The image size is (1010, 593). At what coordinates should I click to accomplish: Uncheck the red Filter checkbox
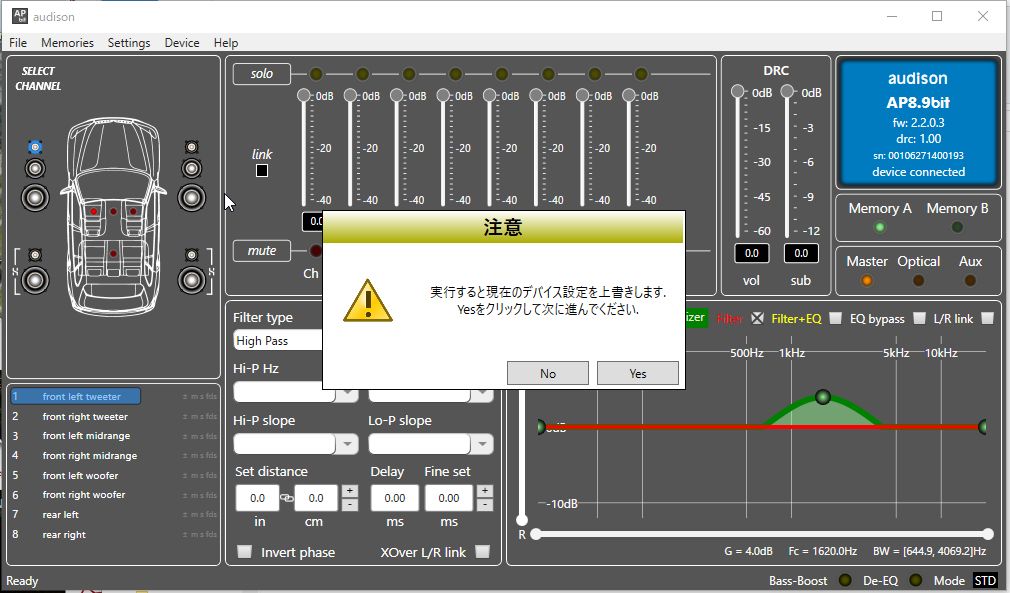pos(758,318)
